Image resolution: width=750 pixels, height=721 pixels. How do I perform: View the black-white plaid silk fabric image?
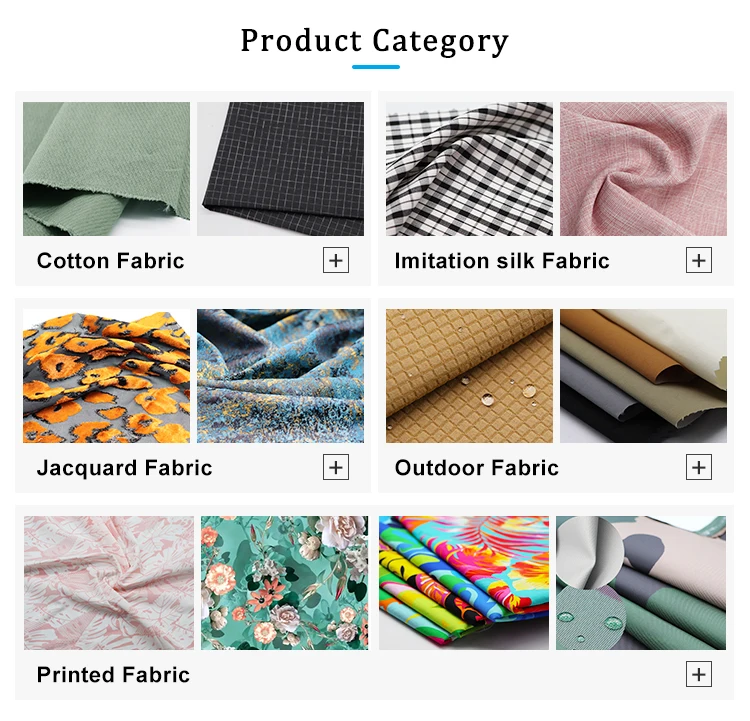469,169
